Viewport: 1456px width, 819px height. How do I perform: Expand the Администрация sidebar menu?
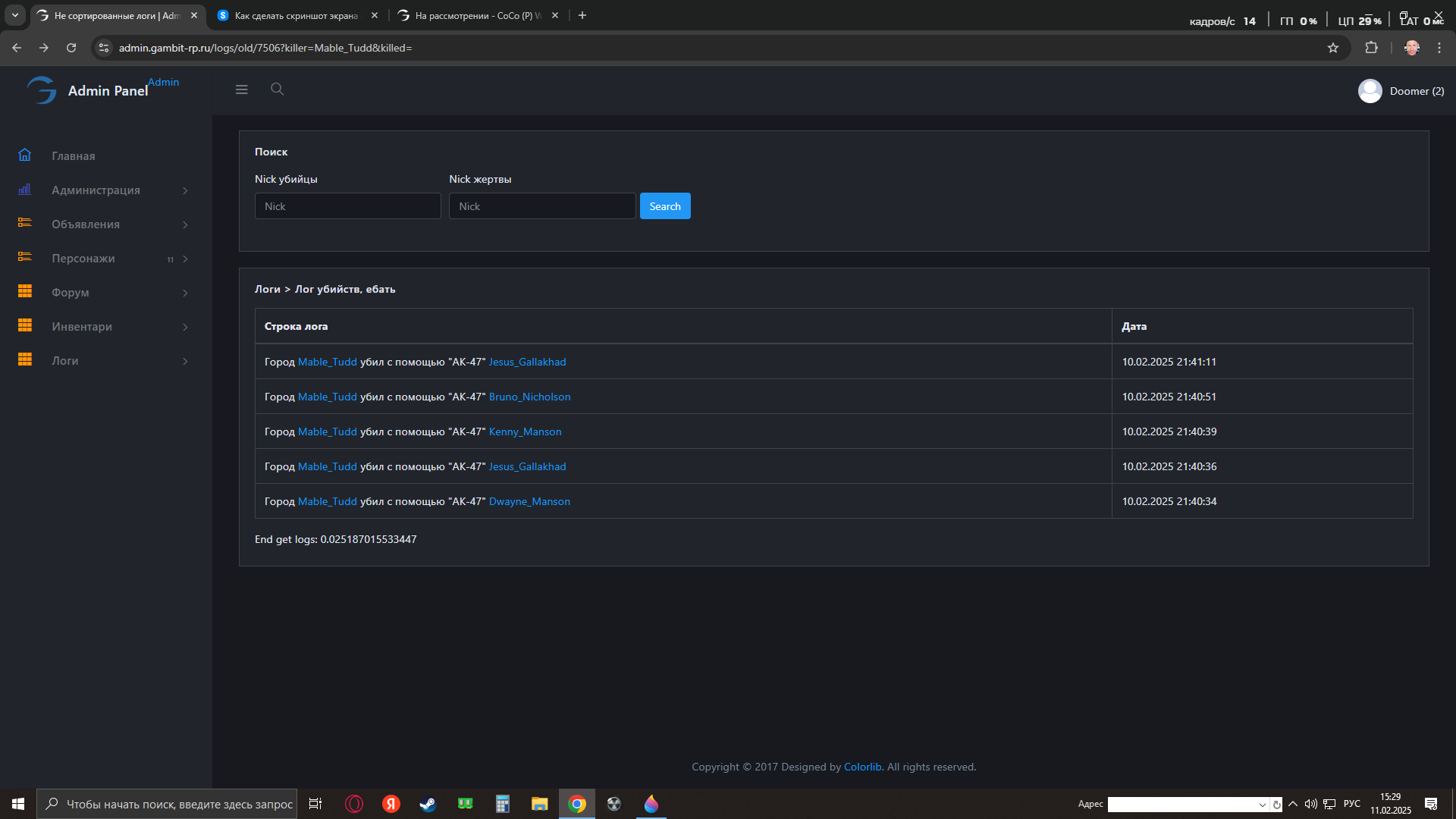96,190
